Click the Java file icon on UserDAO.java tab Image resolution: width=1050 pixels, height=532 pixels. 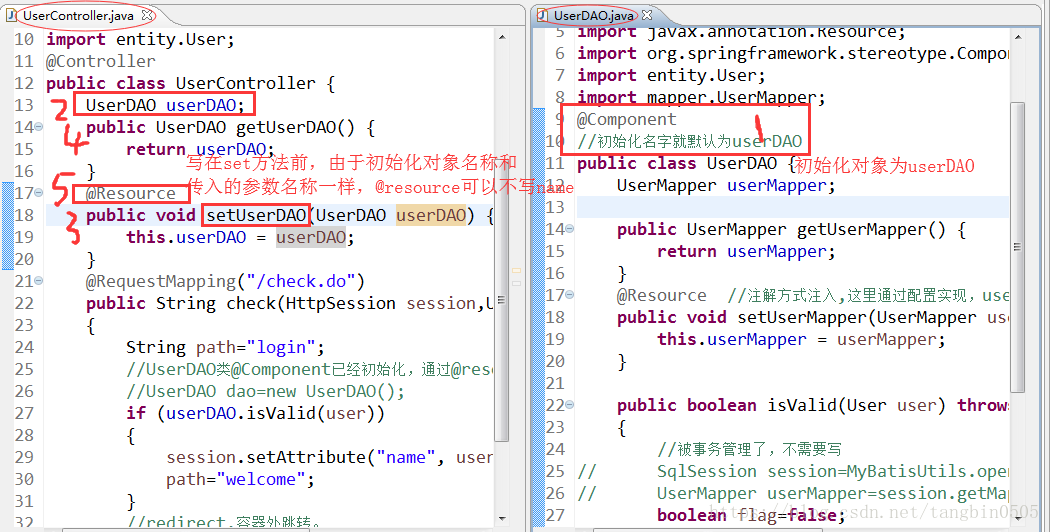coord(542,15)
